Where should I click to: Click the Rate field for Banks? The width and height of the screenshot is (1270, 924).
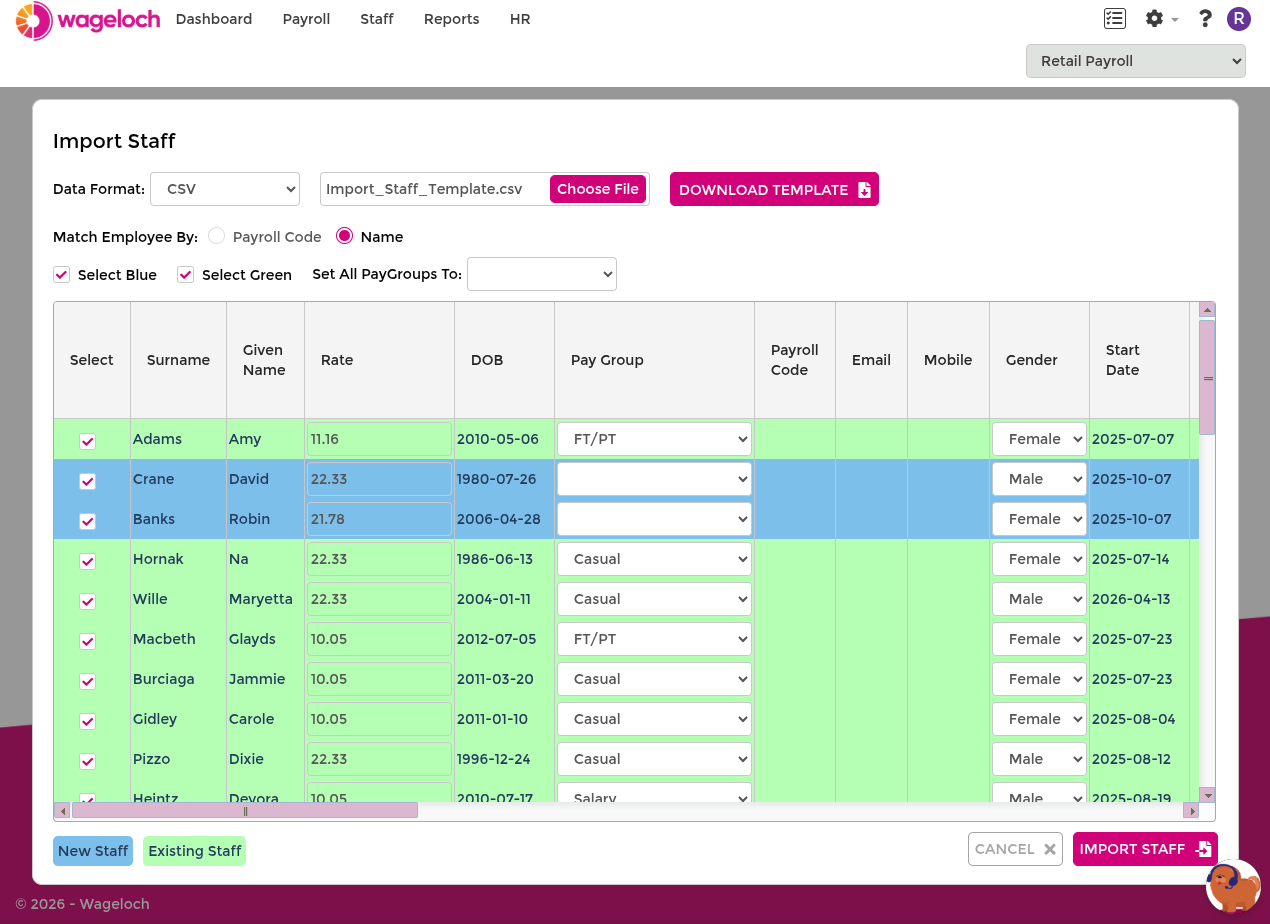pyautogui.click(x=379, y=519)
